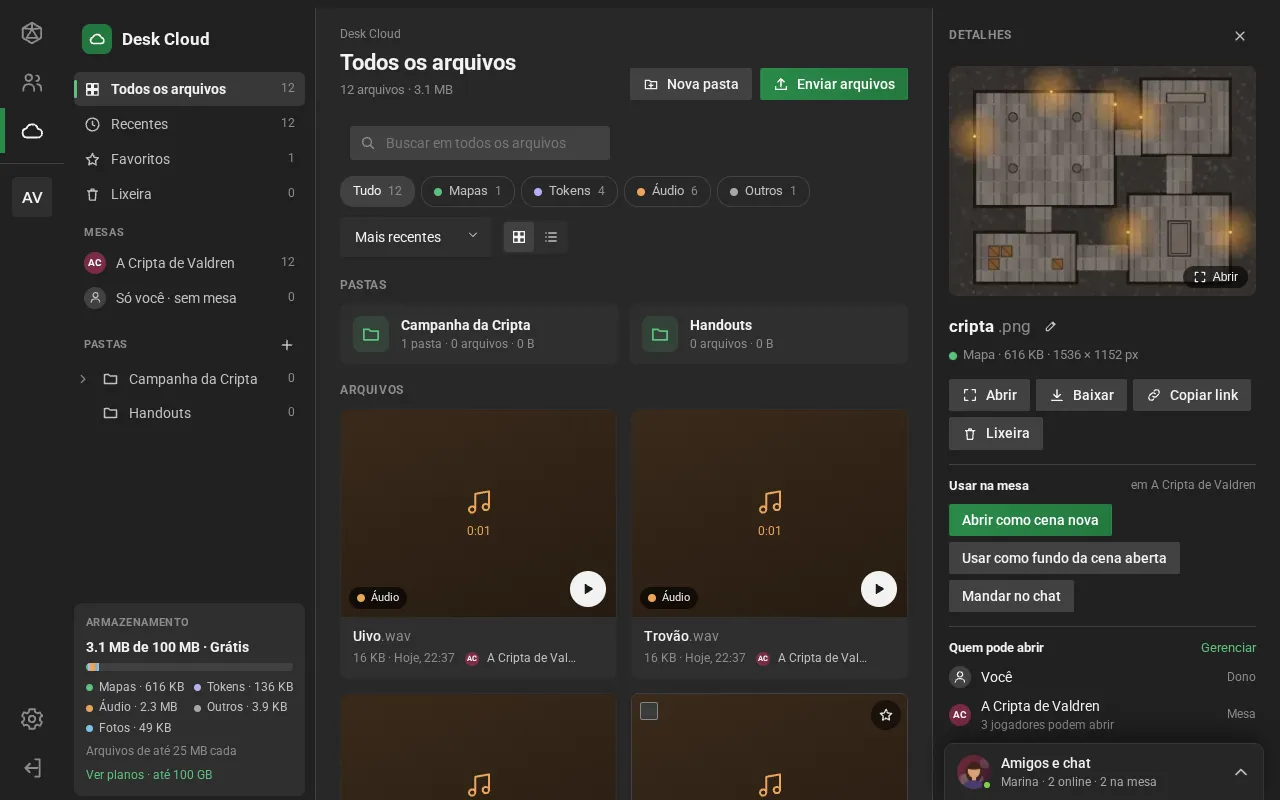Click the Handouts folder card icon
This screenshot has width=1280, height=800.
coord(660,334)
